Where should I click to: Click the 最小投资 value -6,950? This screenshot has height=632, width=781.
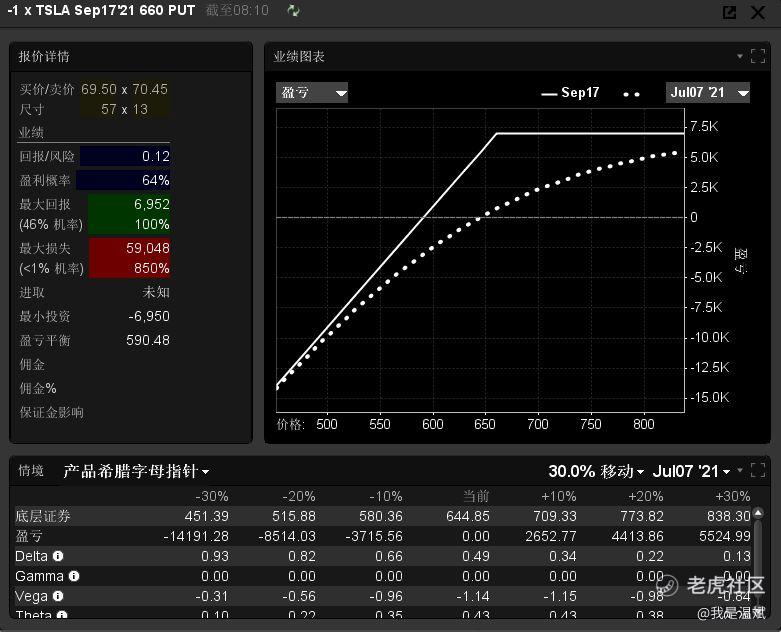click(x=149, y=316)
